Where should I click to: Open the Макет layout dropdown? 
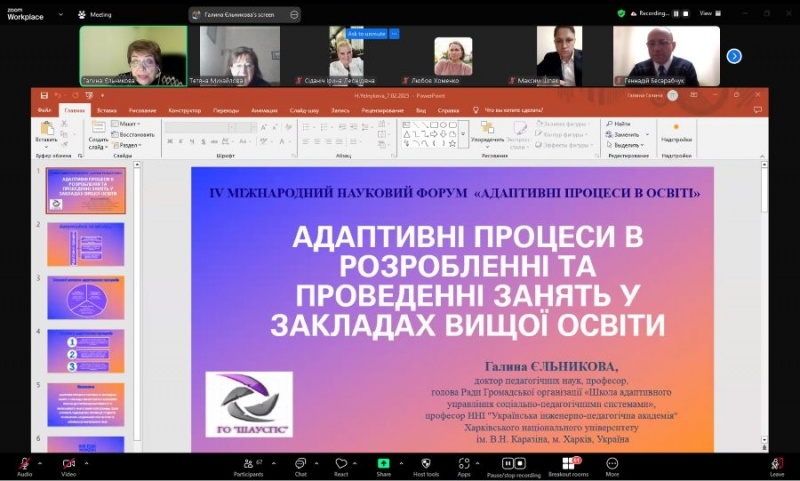126,123
